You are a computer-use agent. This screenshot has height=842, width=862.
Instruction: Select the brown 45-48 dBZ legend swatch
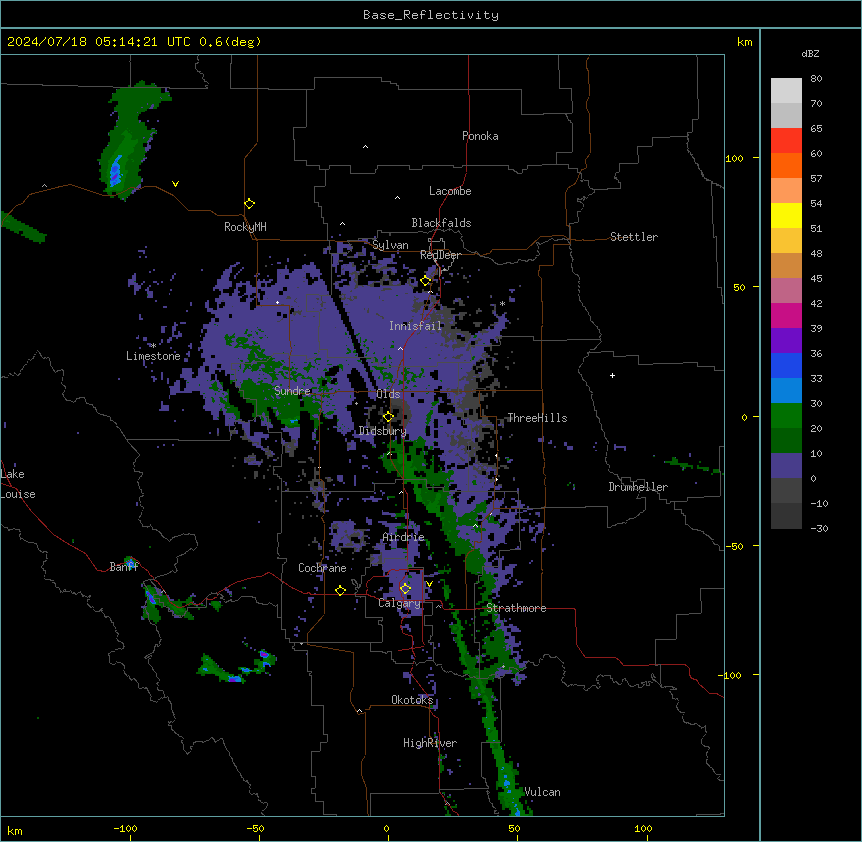click(786, 265)
